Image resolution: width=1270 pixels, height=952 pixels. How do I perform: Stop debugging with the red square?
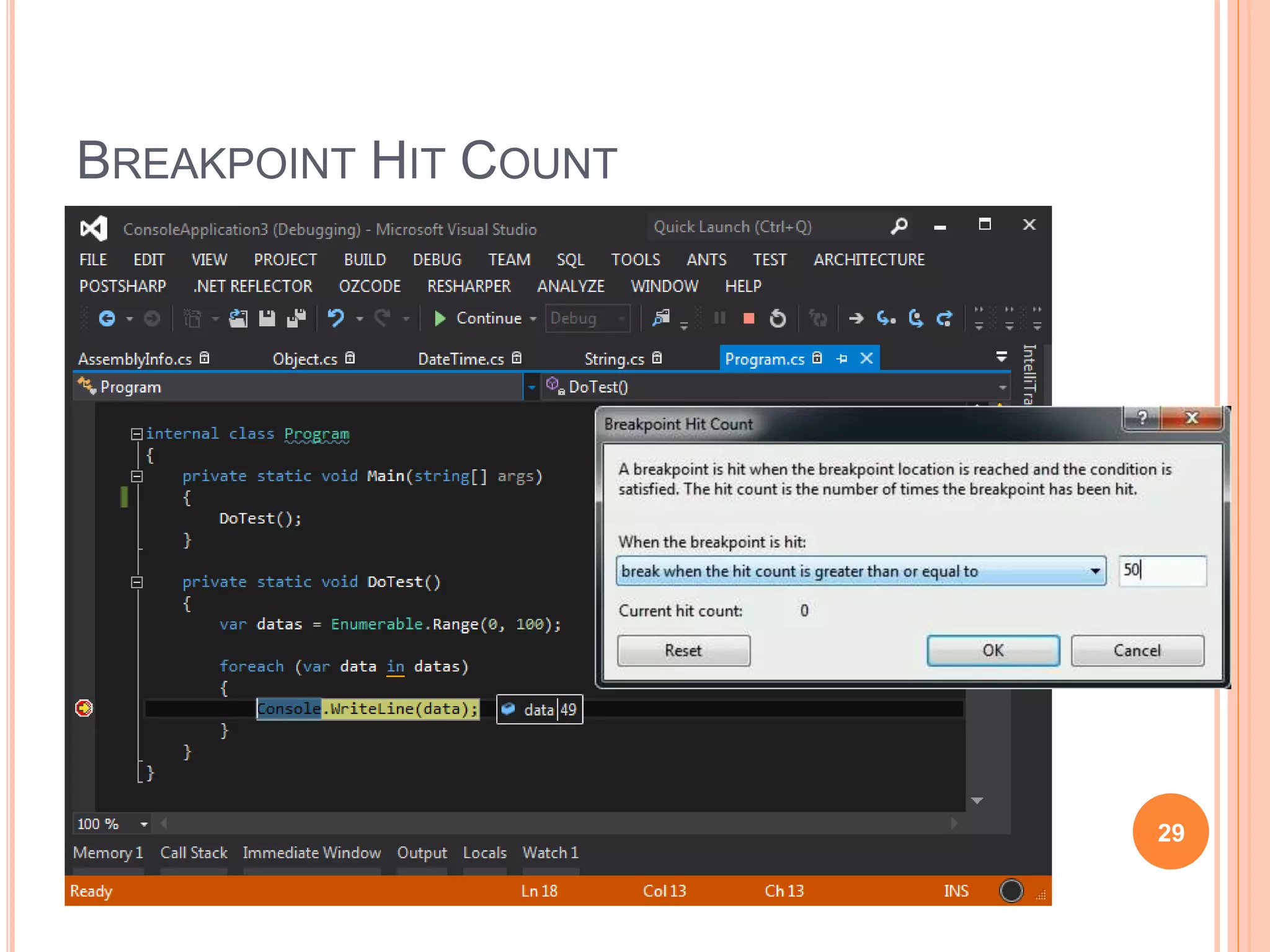click(749, 319)
